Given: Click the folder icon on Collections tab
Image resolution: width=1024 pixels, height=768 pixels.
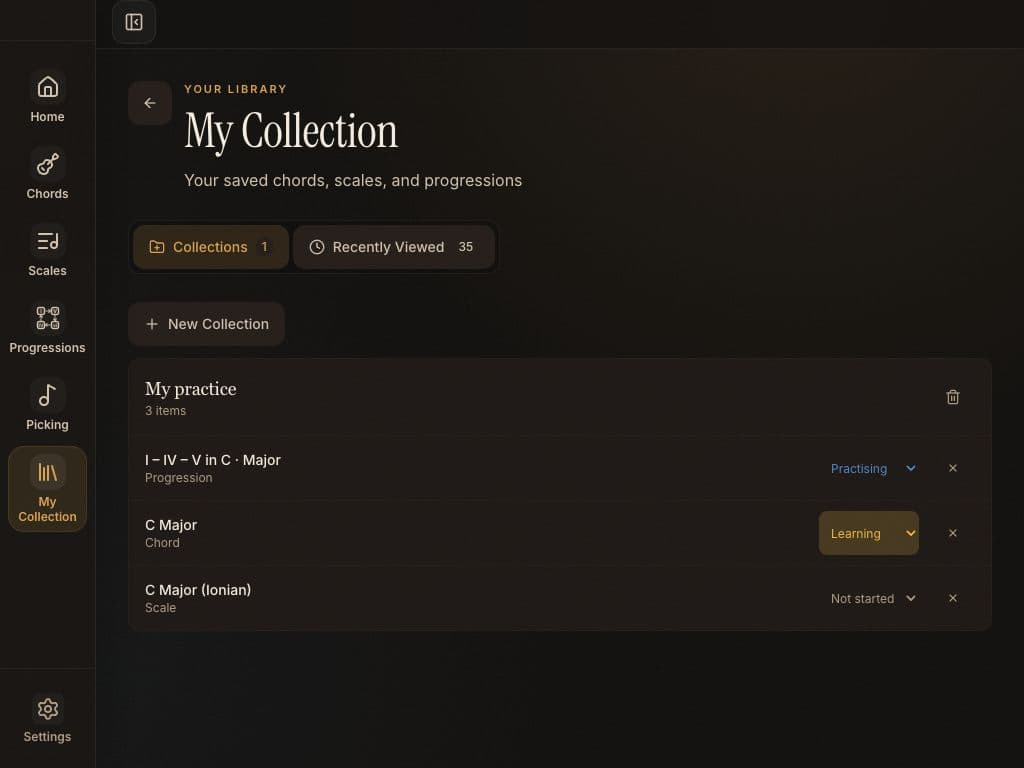Looking at the screenshot, I should click(x=157, y=247).
